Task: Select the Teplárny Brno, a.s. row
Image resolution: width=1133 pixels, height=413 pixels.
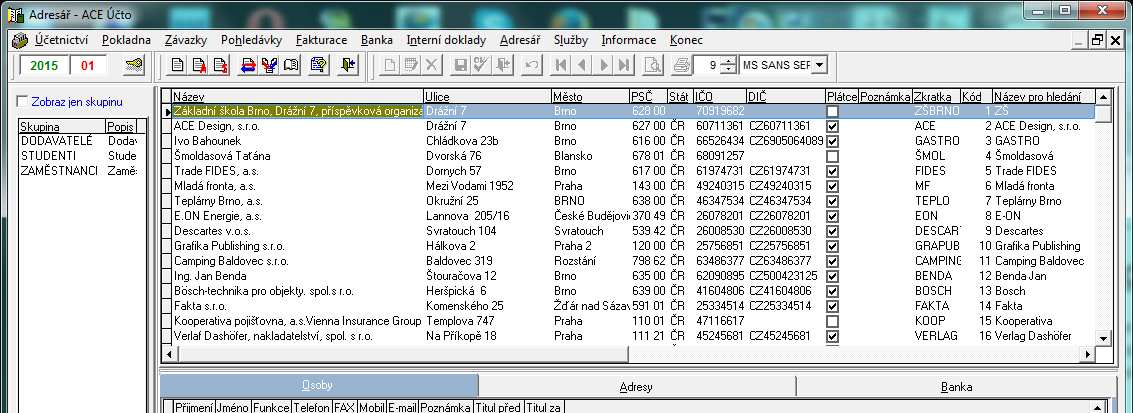Action: tap(628, 201)
